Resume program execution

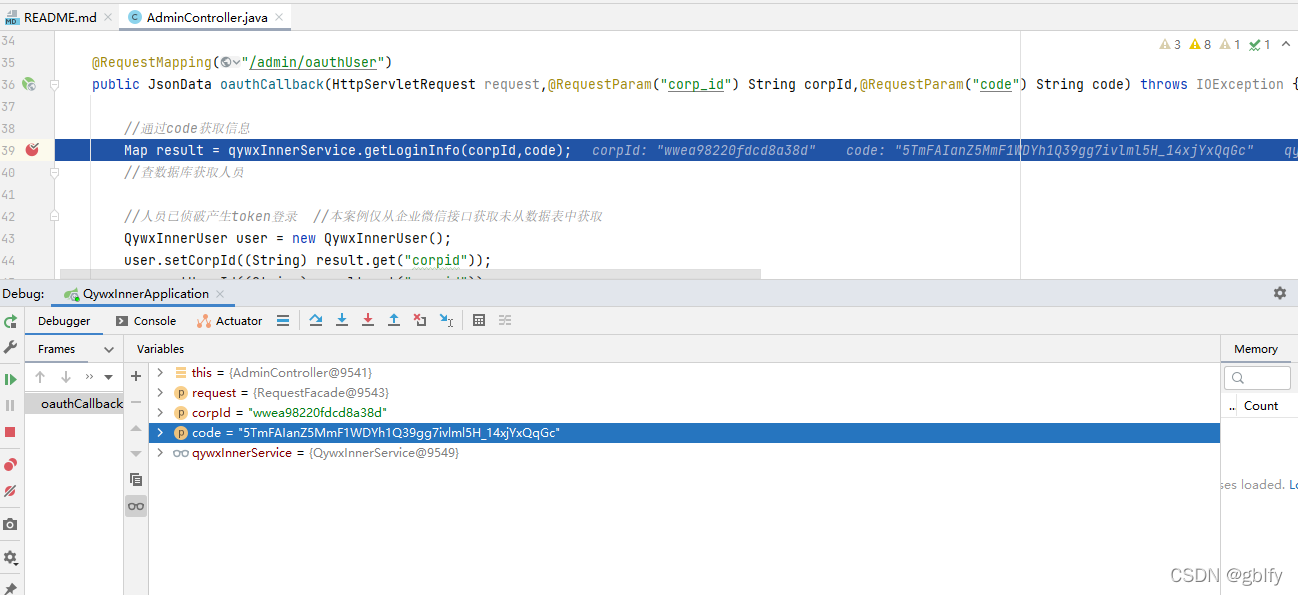pyautogui.click(x=10, y=379)
